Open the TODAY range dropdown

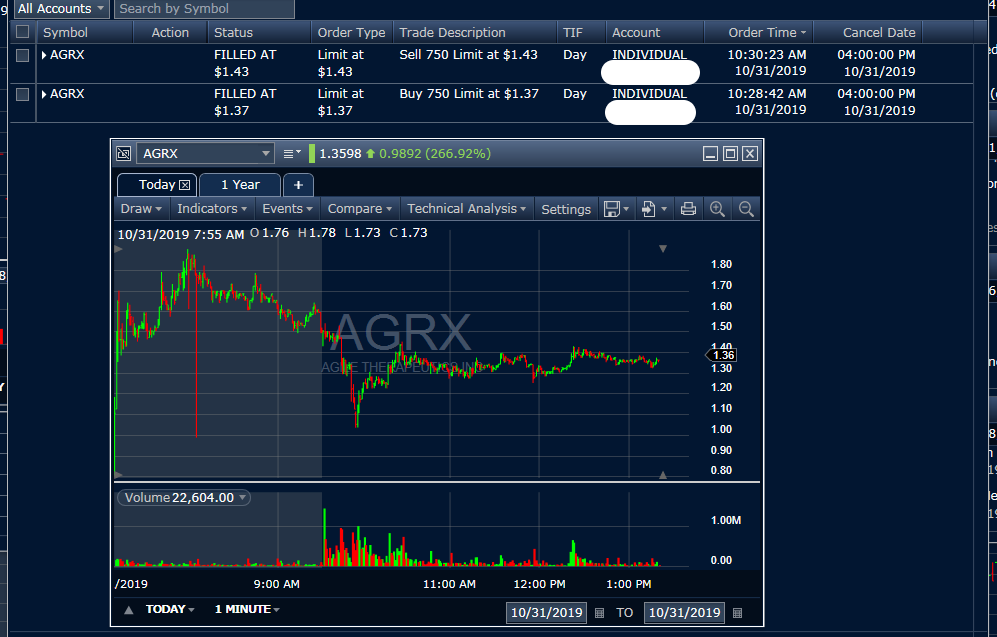170,609
